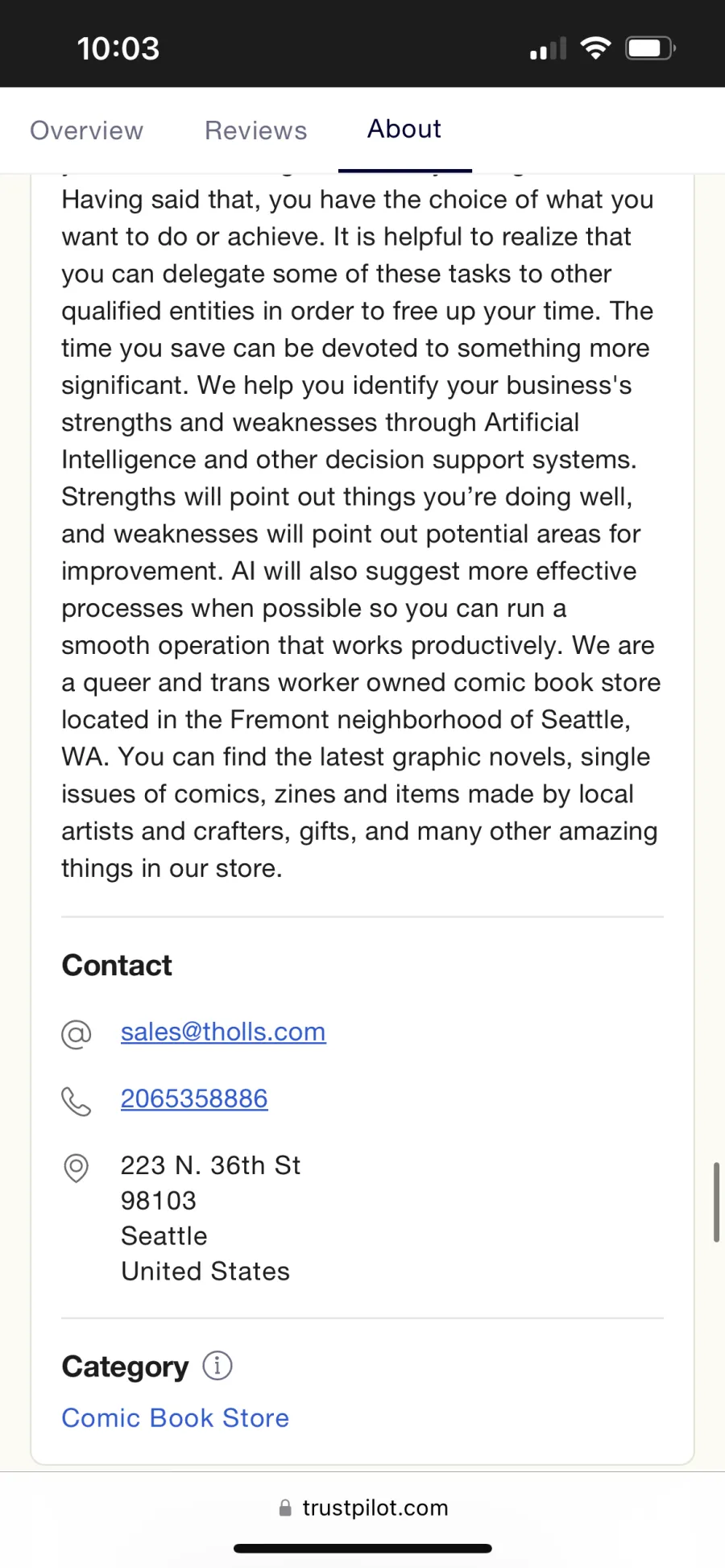Tap the Category info icon
Viewport: 725px width, 1568px height.
point(217,1365)
